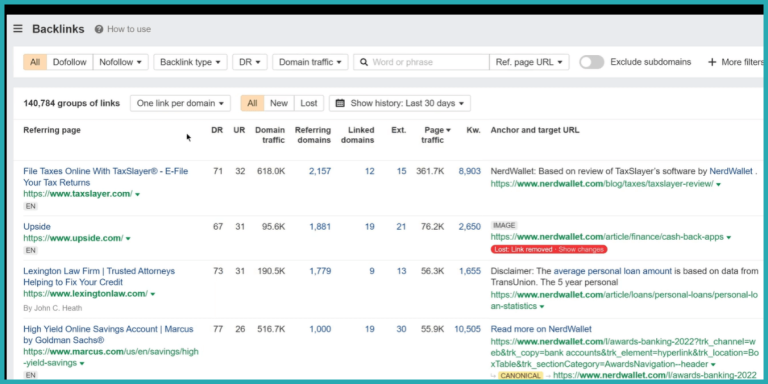Click keywords value 10,505
Screen dimensions: 768x384
[x=467, y=329]
